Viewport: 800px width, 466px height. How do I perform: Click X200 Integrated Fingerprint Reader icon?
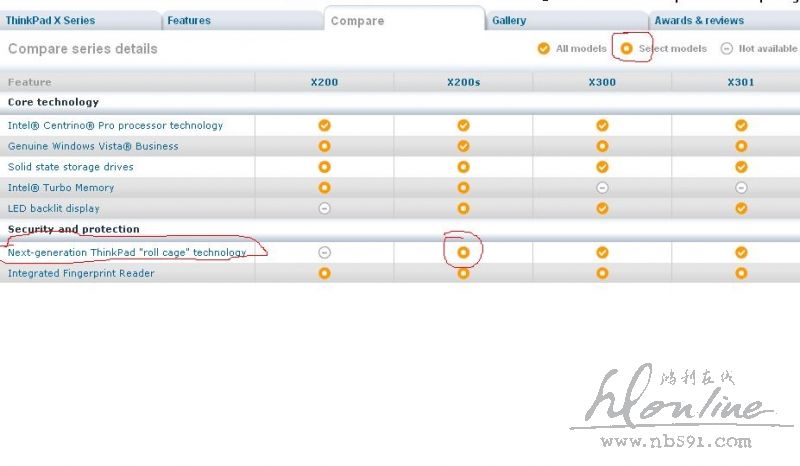tap(324, 273)
